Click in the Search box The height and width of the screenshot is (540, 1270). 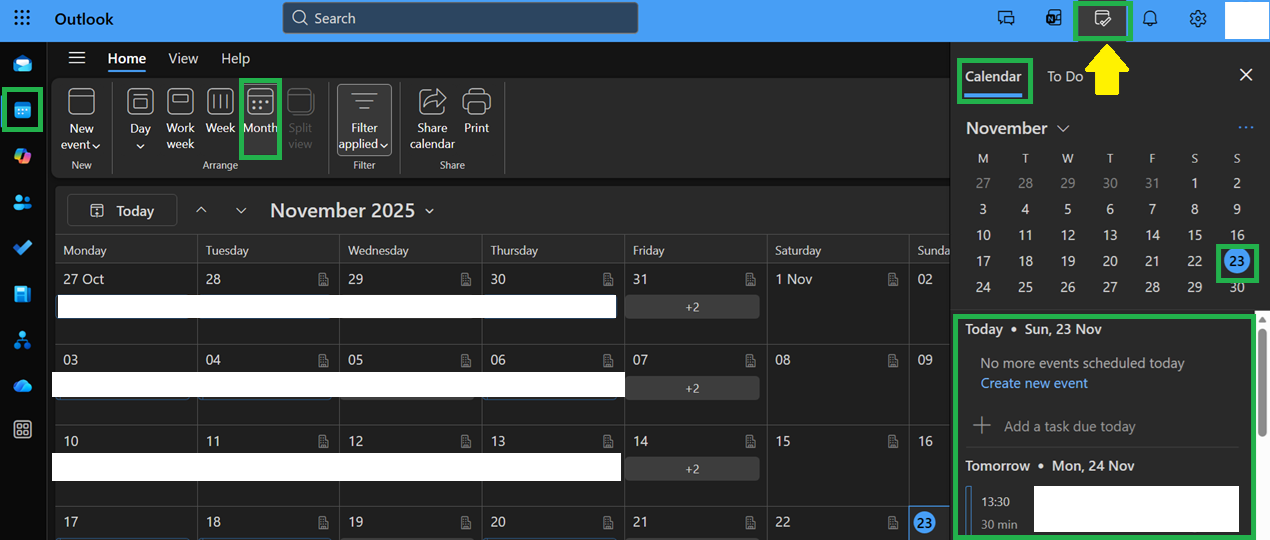[x=460, y=18]
